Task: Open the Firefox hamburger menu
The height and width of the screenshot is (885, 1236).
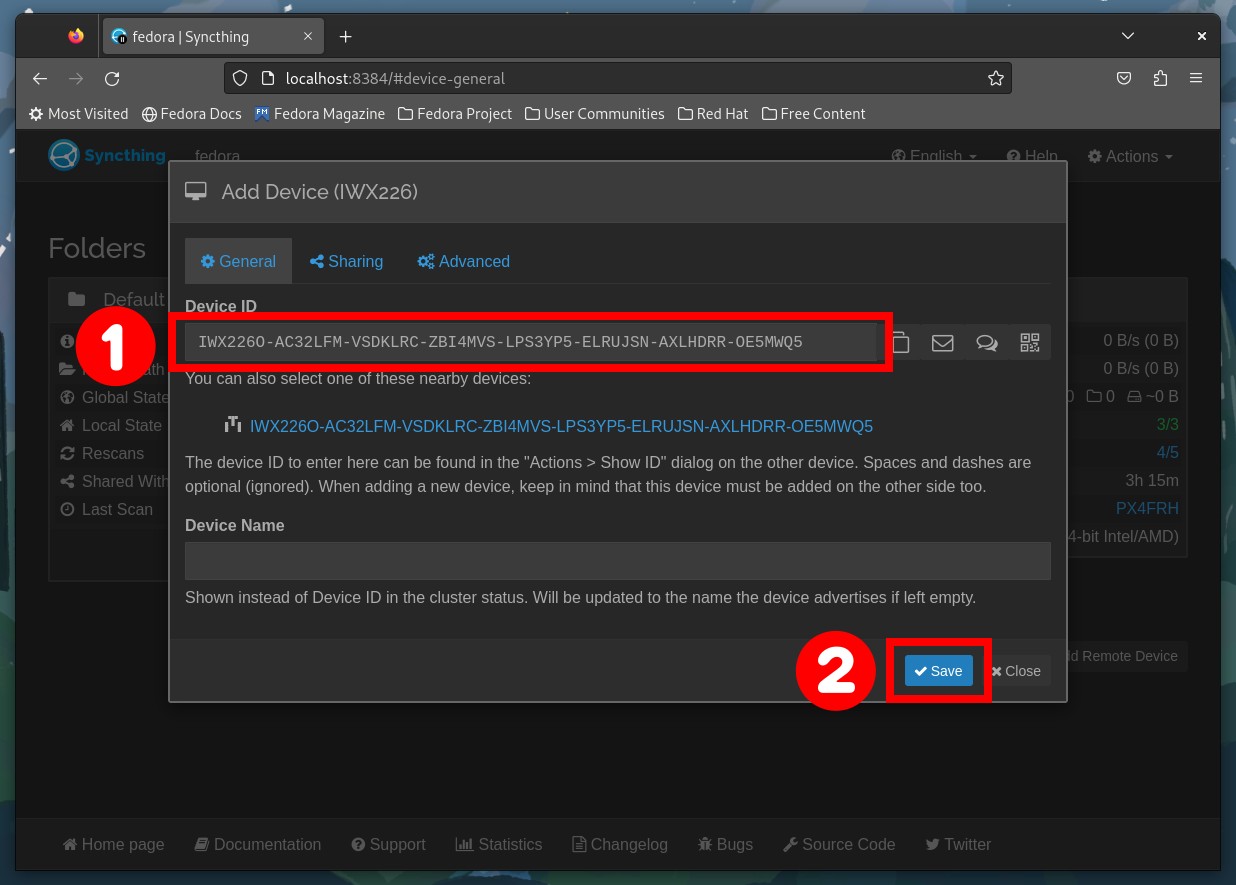Action: pyautogui.click(x=1196, y=78)
